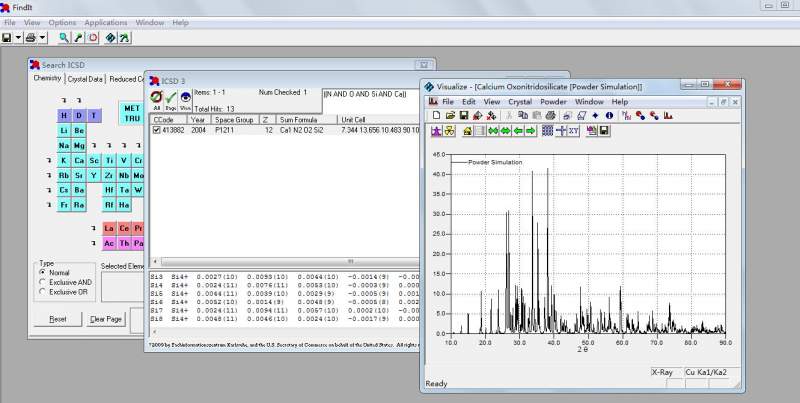This screenshot has height=403, width=800.
Task: Open dropdown arrow beside FindIt print icon
Action: pos(43,38)
